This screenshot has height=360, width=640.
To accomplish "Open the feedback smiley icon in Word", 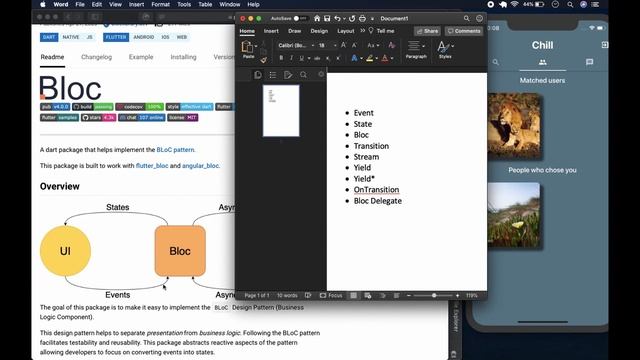I will coord(479,18).
